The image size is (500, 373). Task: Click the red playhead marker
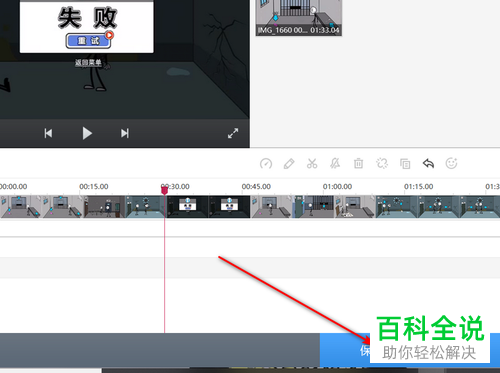coord(164,190)
